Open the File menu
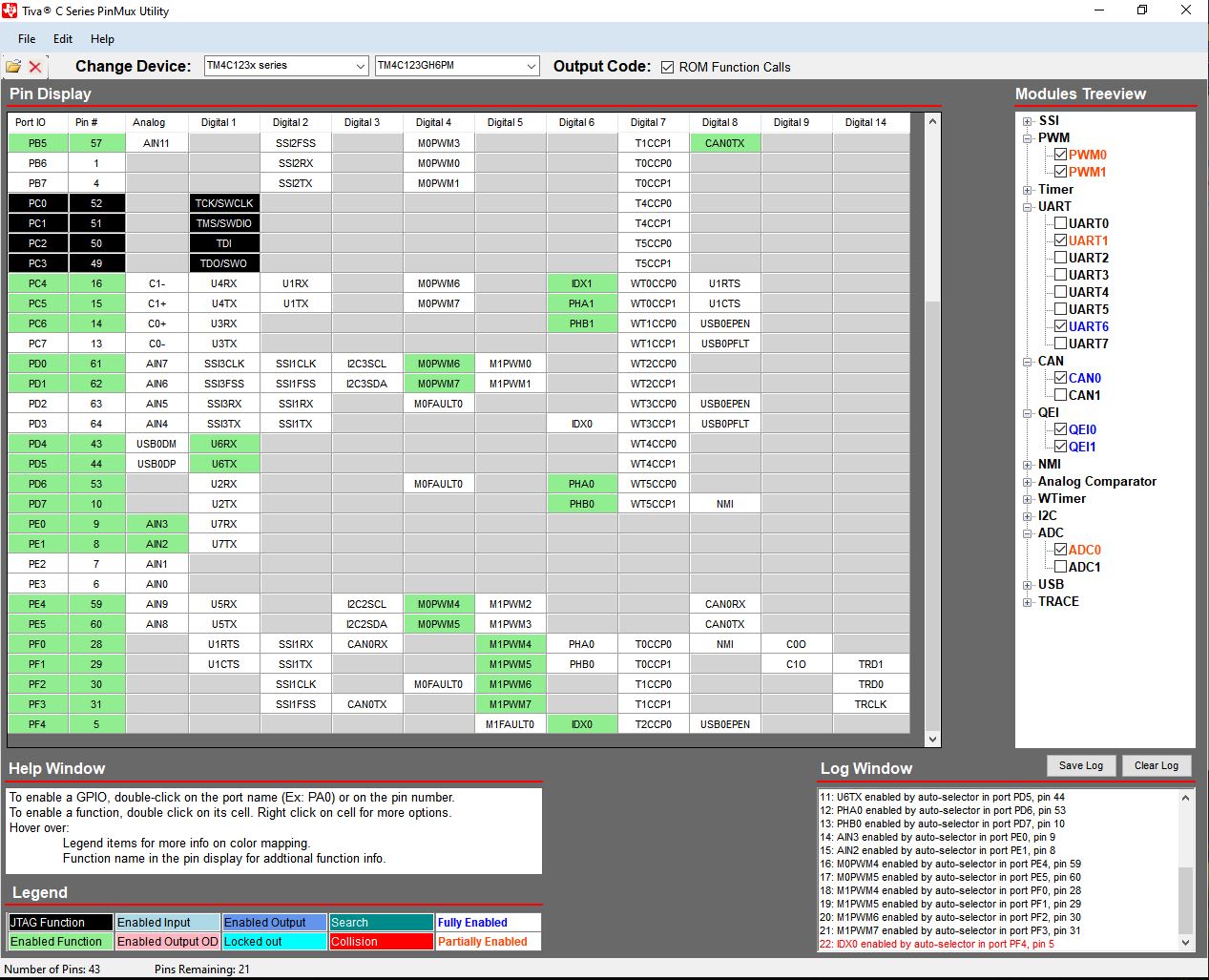 click(27, 39)
